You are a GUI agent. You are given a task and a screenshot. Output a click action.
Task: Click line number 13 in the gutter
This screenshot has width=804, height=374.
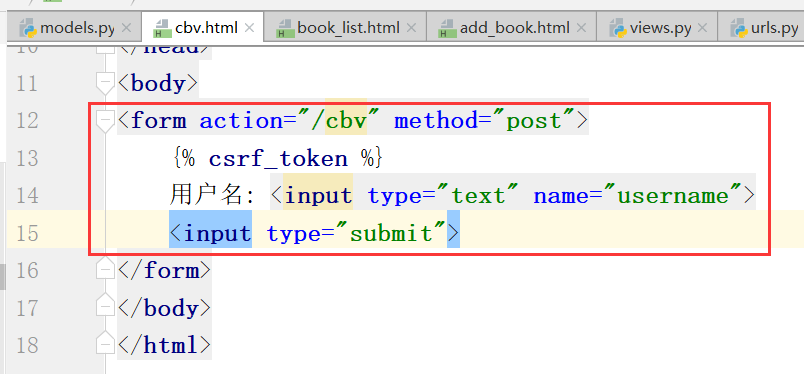(x=27, y=159)
